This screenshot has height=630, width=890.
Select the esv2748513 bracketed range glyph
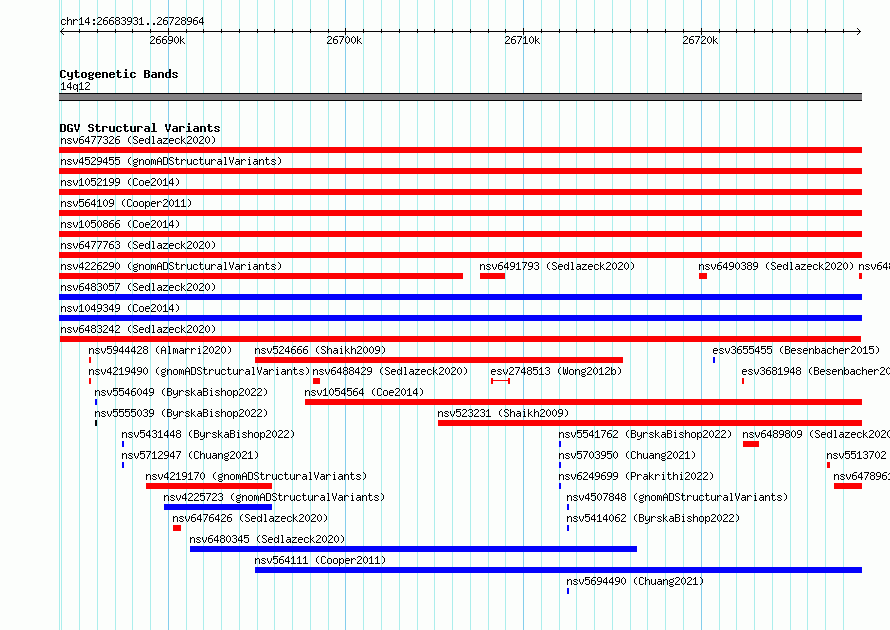tap(501, 381)
